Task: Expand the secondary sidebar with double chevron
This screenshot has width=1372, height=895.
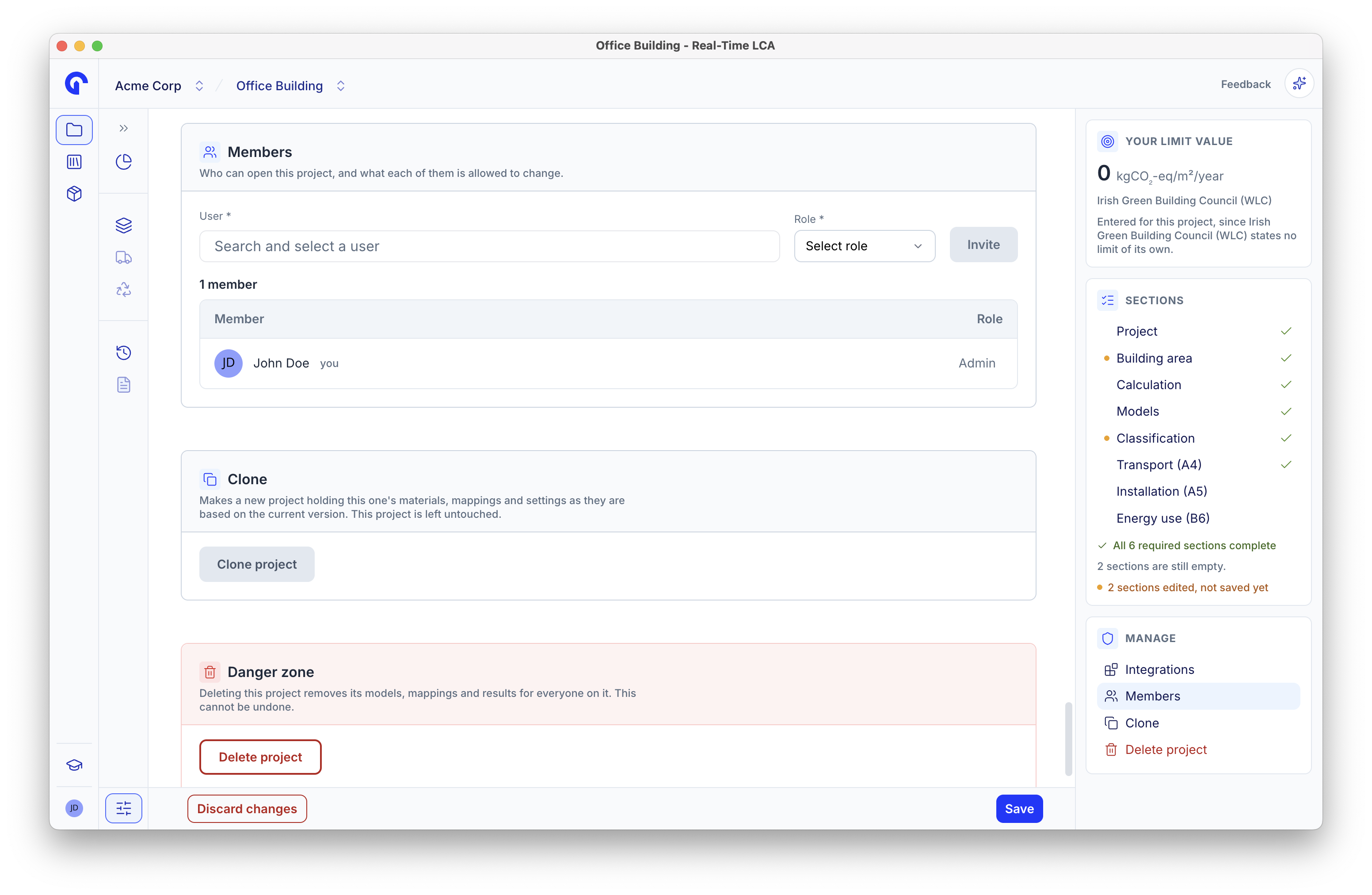Action: point(123,129)
